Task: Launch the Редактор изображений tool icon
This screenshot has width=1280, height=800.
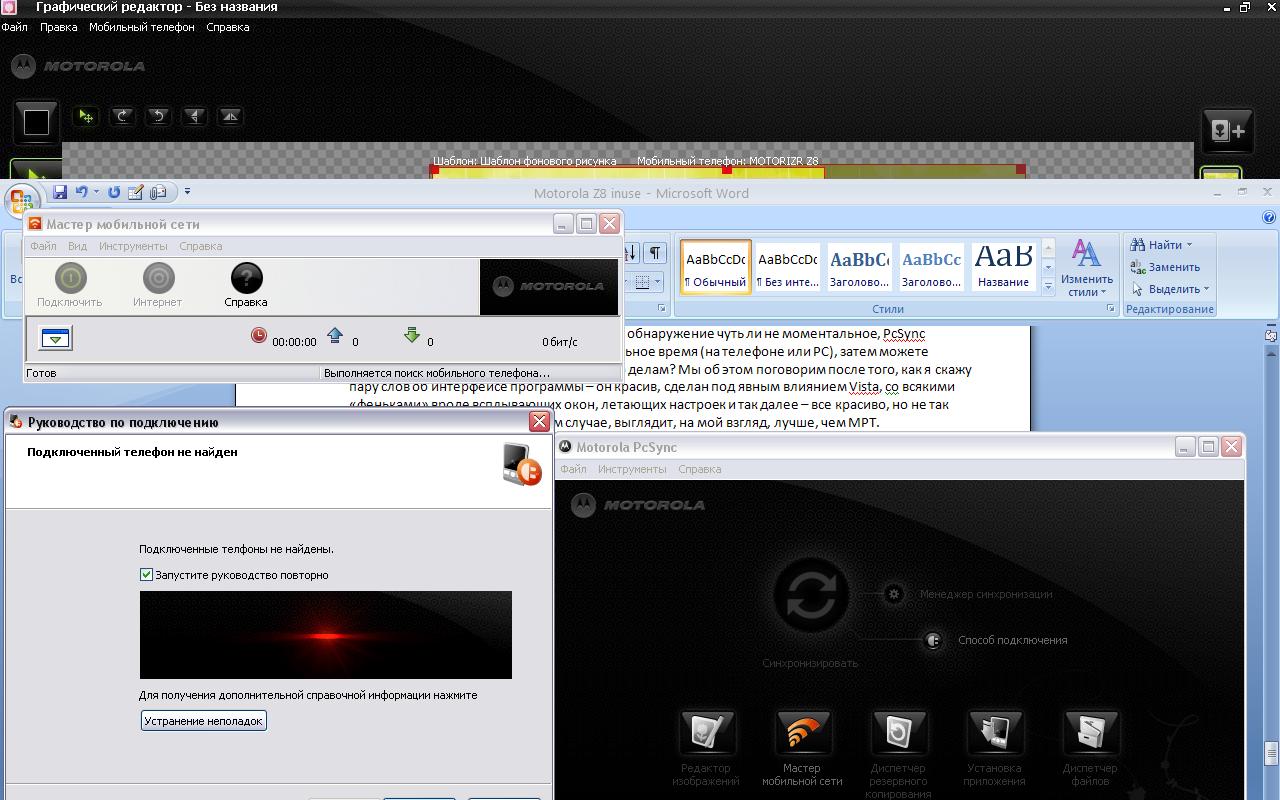Action: [706, 733]
